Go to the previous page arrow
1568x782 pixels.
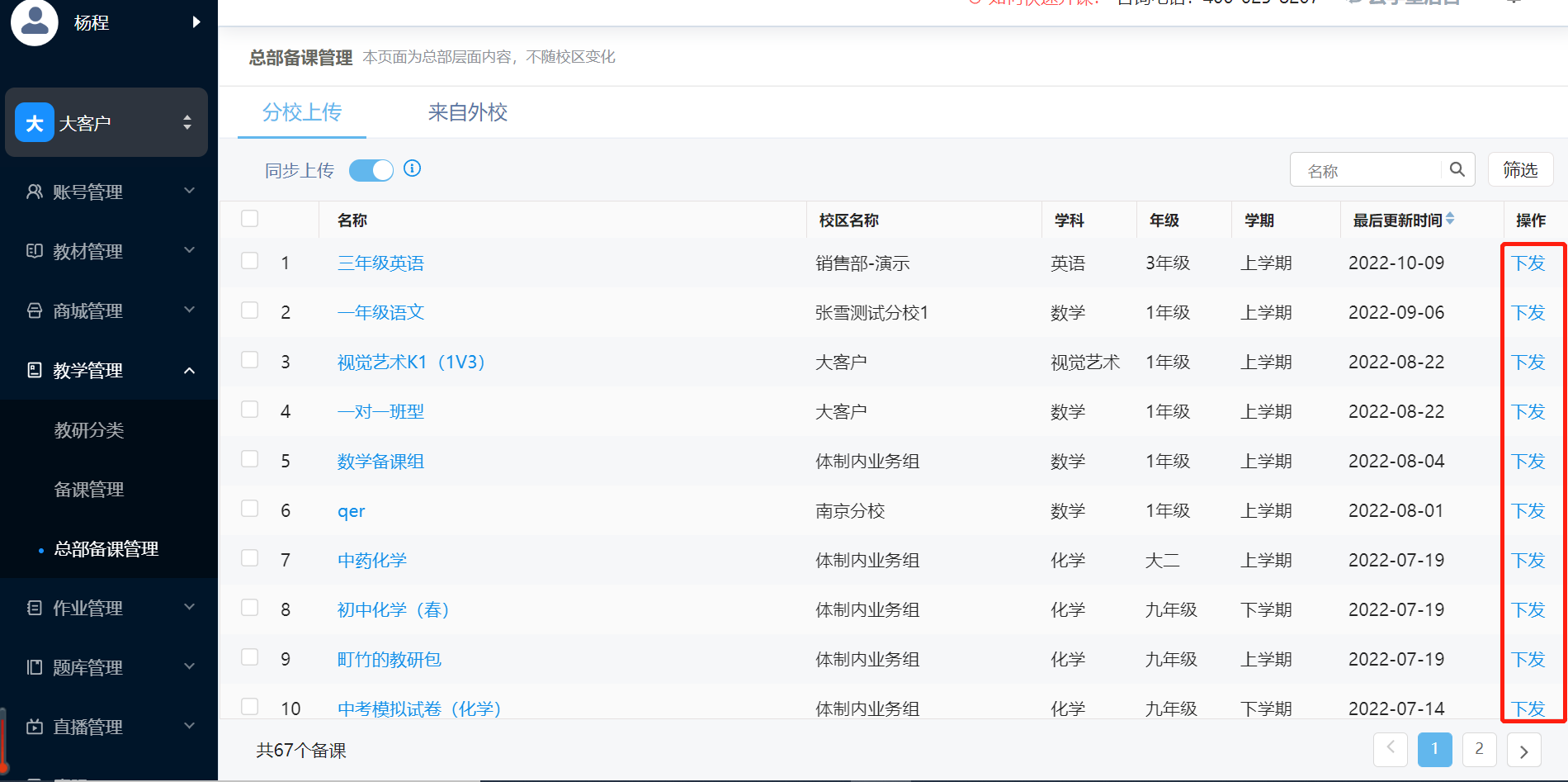(1391, 749)
